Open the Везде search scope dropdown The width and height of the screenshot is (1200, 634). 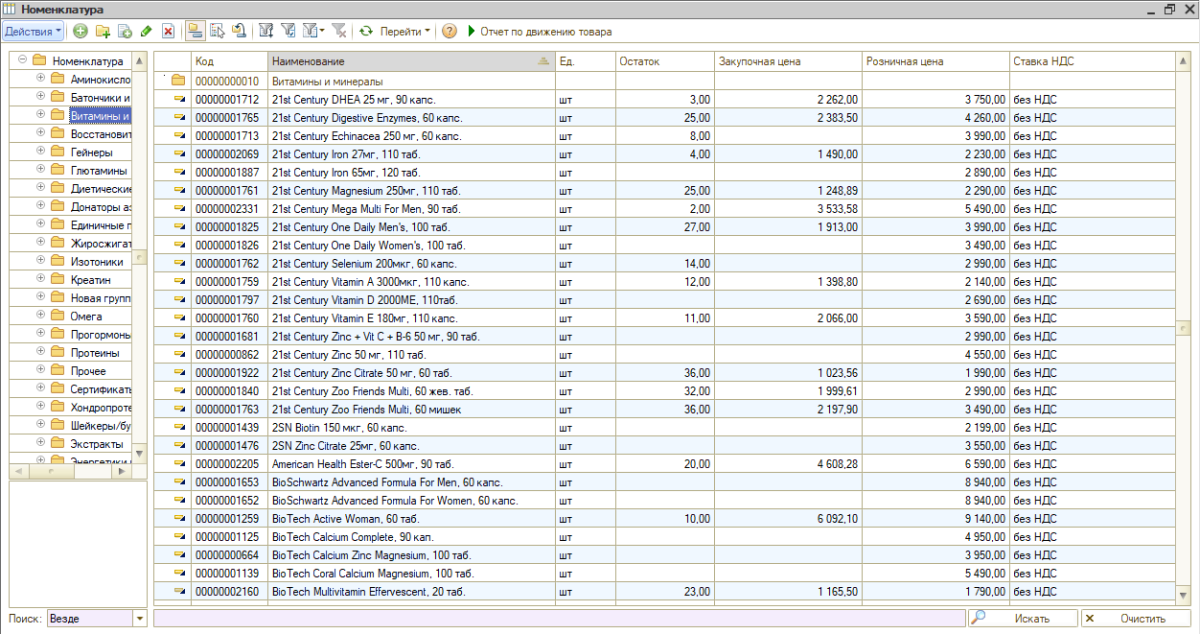[x=138, y=619]
